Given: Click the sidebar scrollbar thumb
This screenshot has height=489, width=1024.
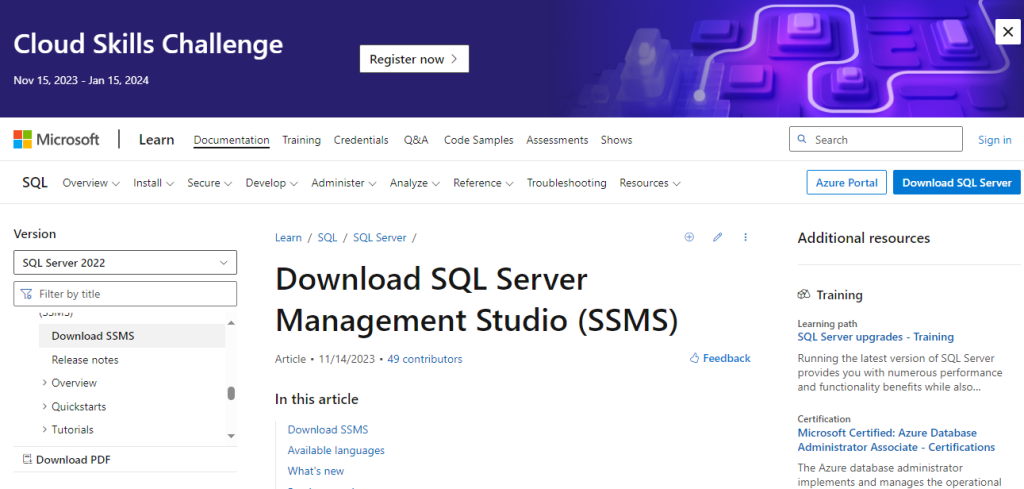Looking at the screenshot, I should pyautogui.click(x=231, y=393).
